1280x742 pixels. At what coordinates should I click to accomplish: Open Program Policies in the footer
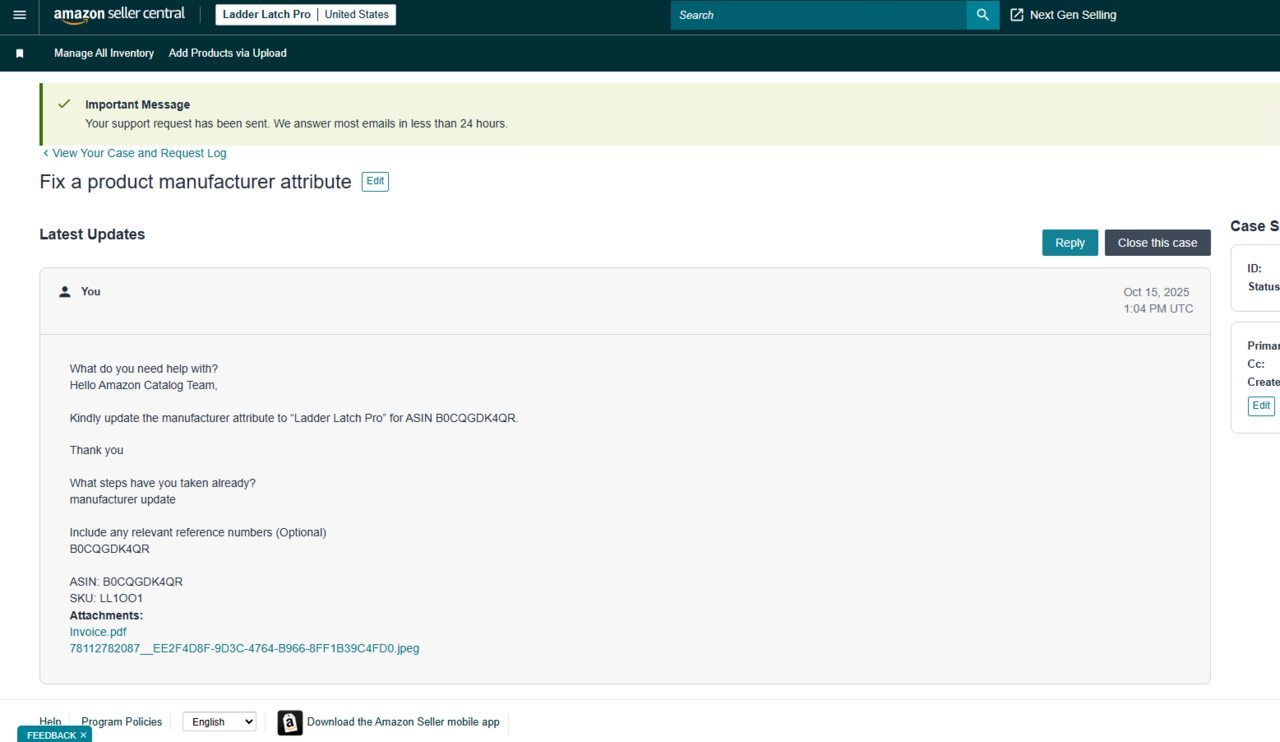click(121, 721)
